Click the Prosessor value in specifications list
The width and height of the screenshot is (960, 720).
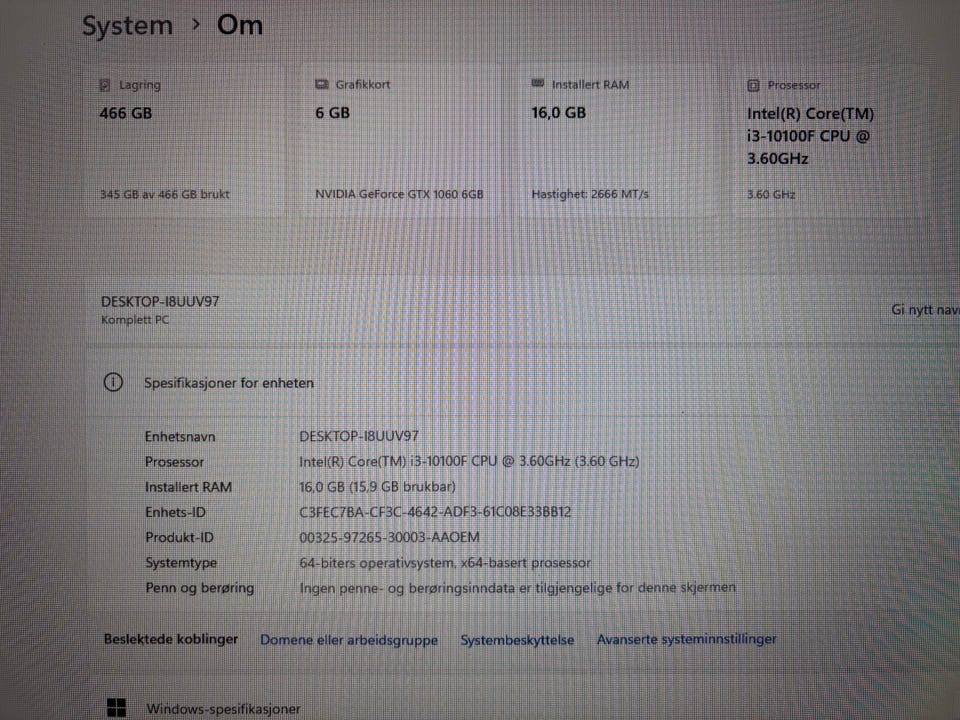[469, 462]
